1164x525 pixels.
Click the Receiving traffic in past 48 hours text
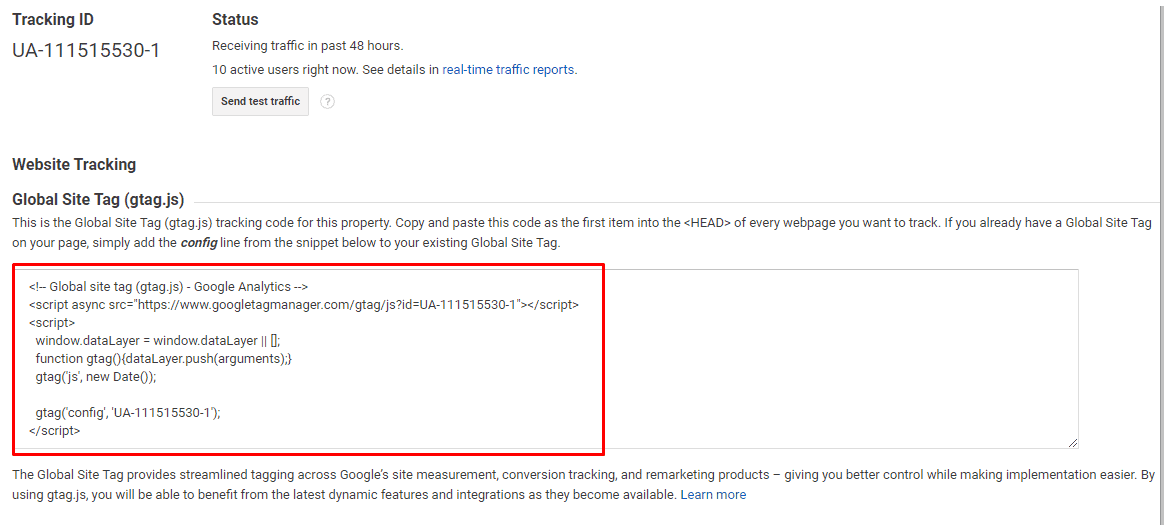pos(307,45)
